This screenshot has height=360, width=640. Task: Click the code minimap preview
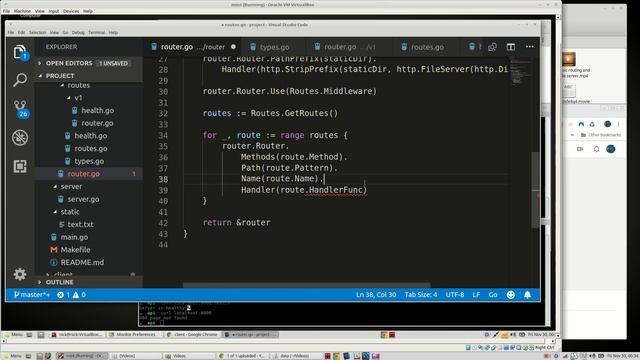click(521, 71)
